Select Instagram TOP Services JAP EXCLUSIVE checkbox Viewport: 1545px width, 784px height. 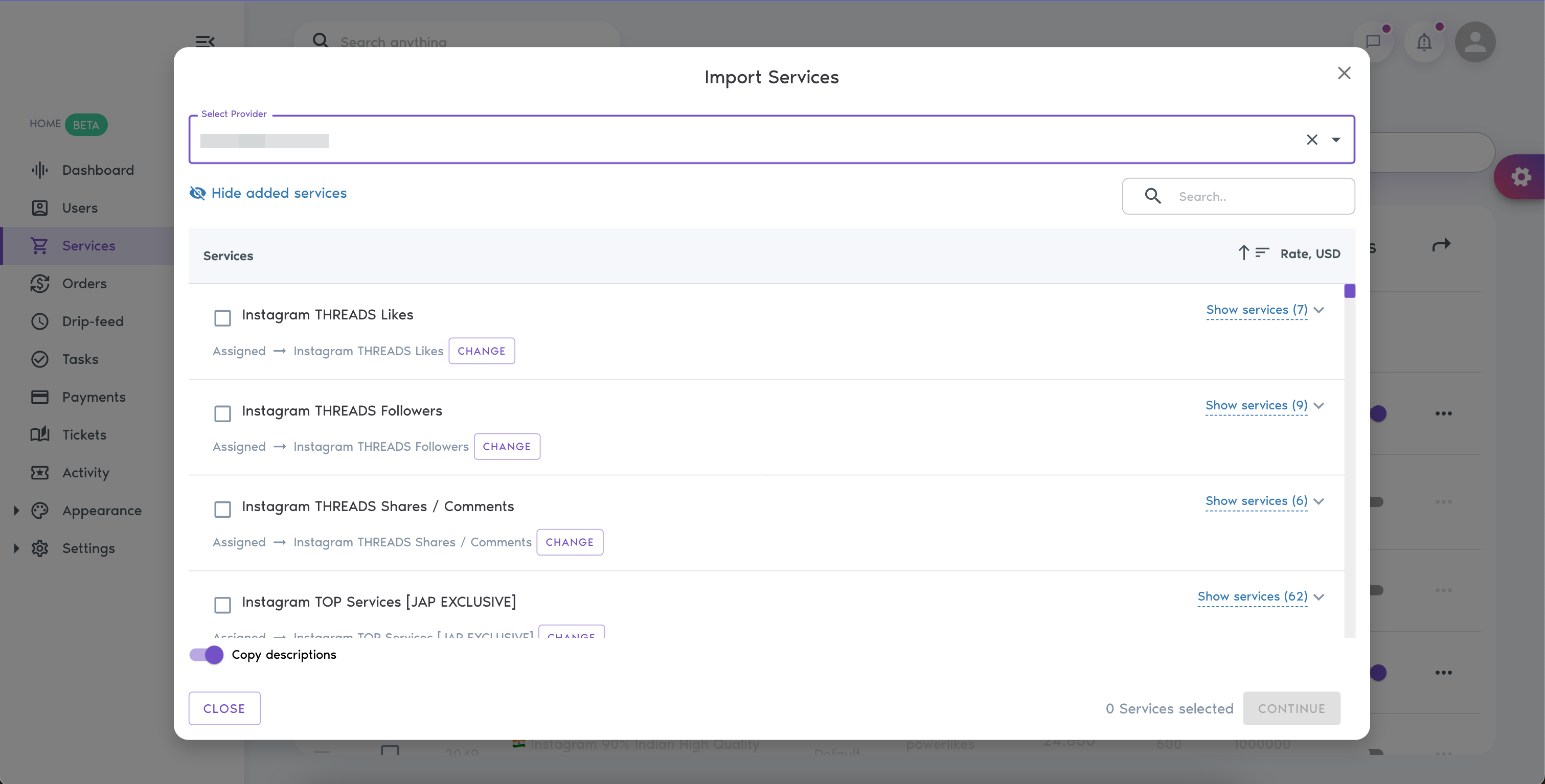point(222,605)
